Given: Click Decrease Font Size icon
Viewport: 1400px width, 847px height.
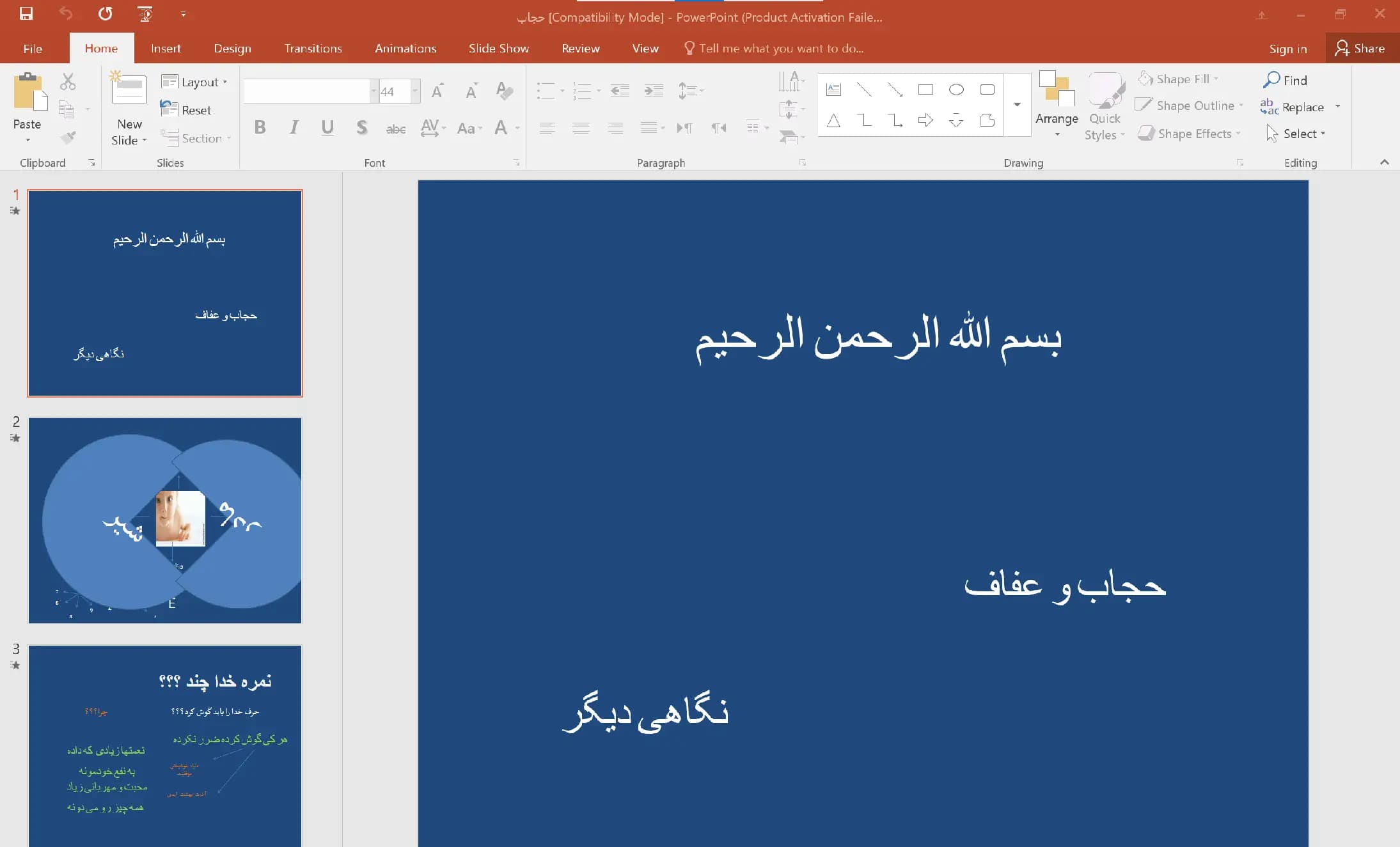Looking at the screenshot, I should pos(471,91).
